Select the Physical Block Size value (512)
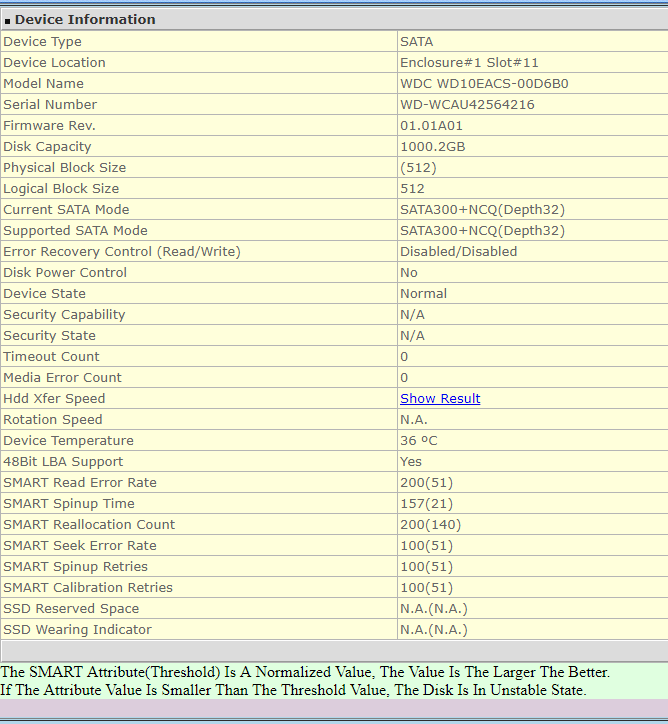 coord(418,168)
